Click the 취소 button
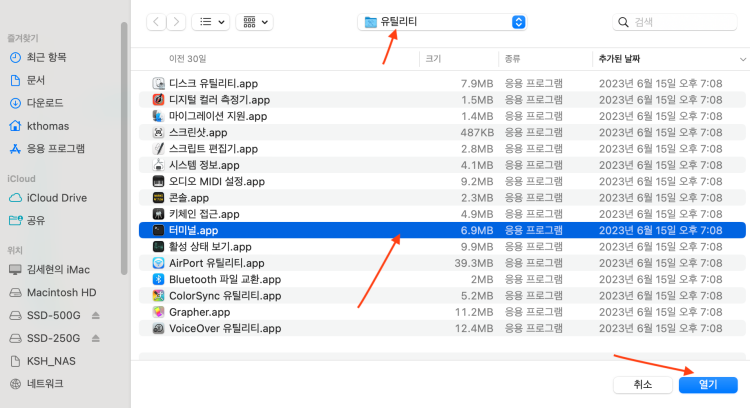 pos(642,385)
